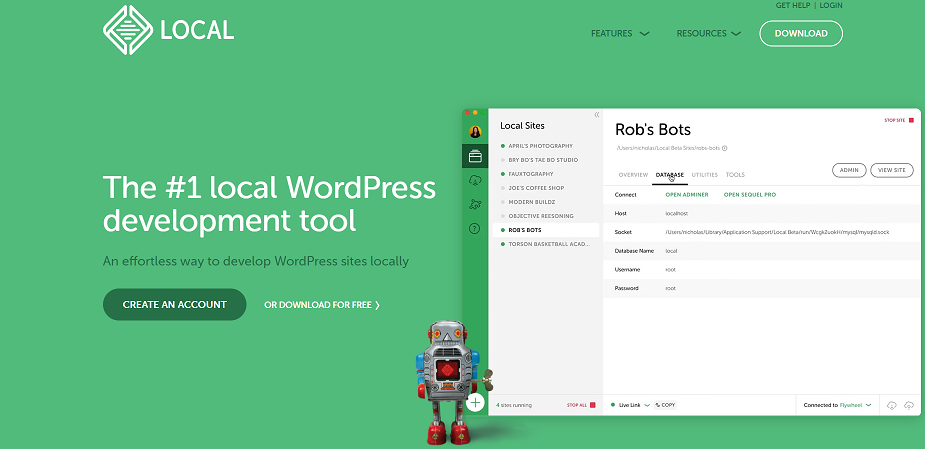
Task: Open the Live Link dropdown
Action: [647, 405]
